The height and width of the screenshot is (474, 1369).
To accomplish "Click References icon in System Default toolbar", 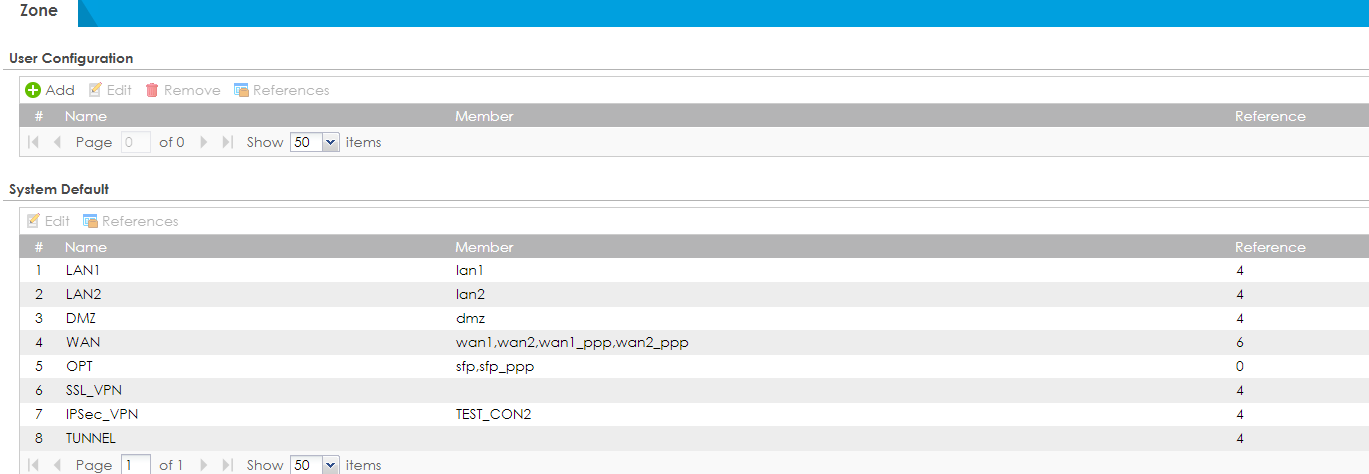I will click(90, 221).
